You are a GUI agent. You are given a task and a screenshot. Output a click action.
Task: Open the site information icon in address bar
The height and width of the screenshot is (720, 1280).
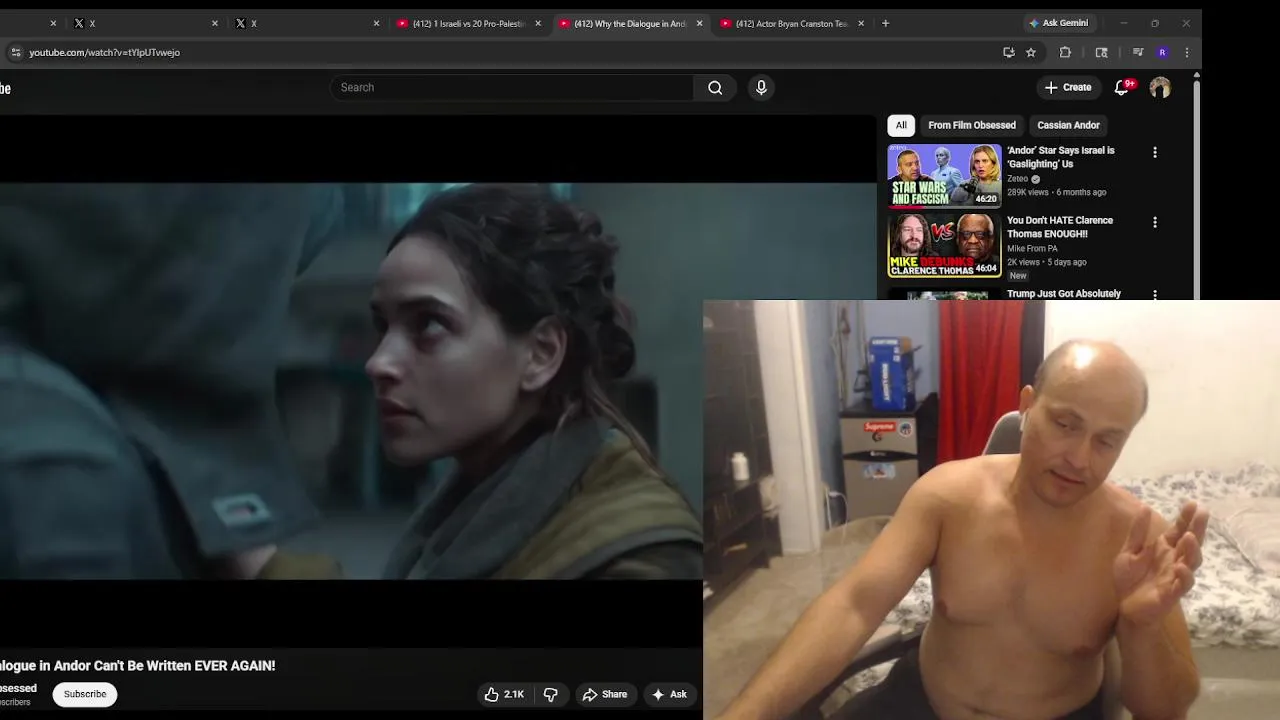click(x=15, y=52)
